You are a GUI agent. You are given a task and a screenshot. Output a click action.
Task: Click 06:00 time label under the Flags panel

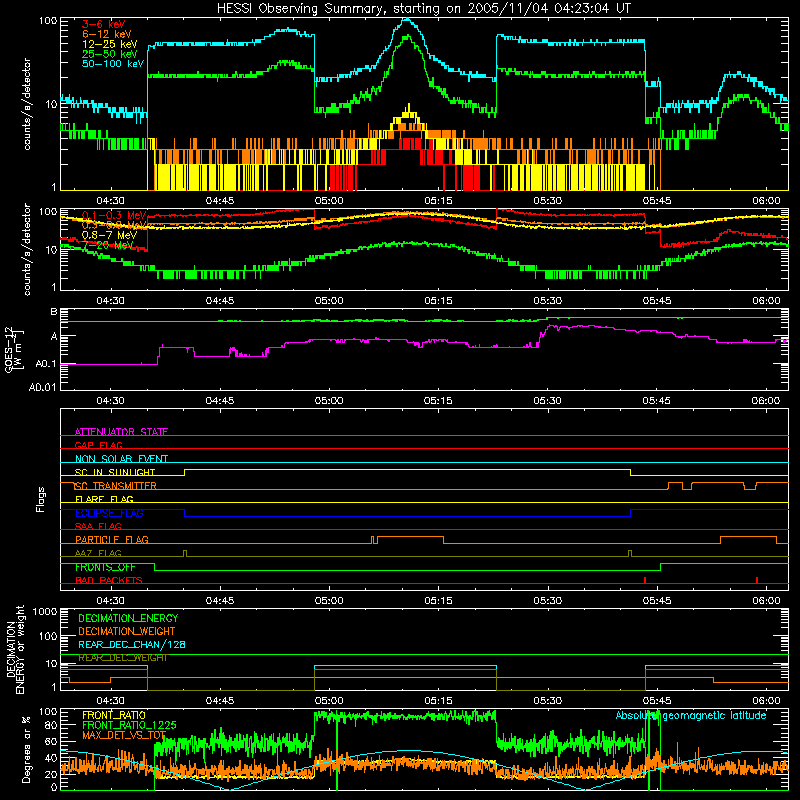pos(766,601)
